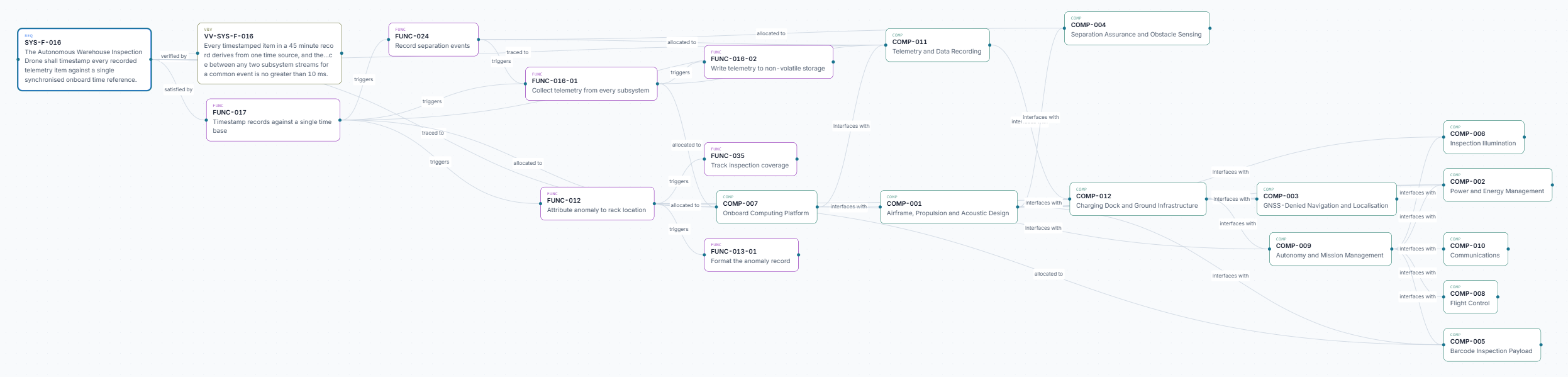Select the SYS-F-016 requirement node
This screenshot has width=1568, height=377.
[84, 60]
